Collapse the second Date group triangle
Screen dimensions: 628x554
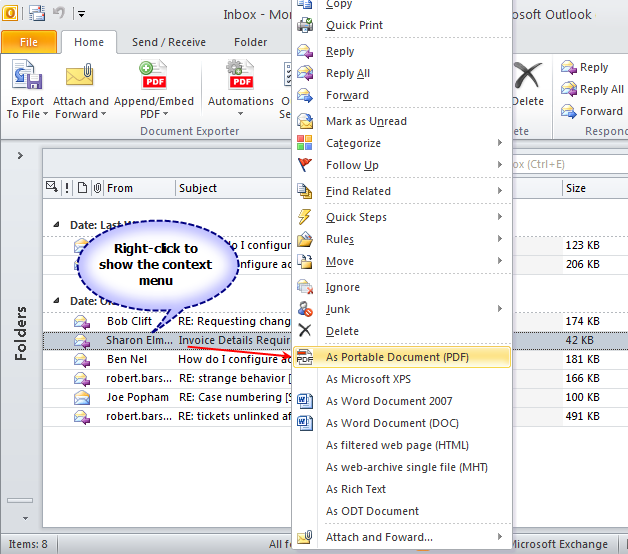click(x=56, y=300)
